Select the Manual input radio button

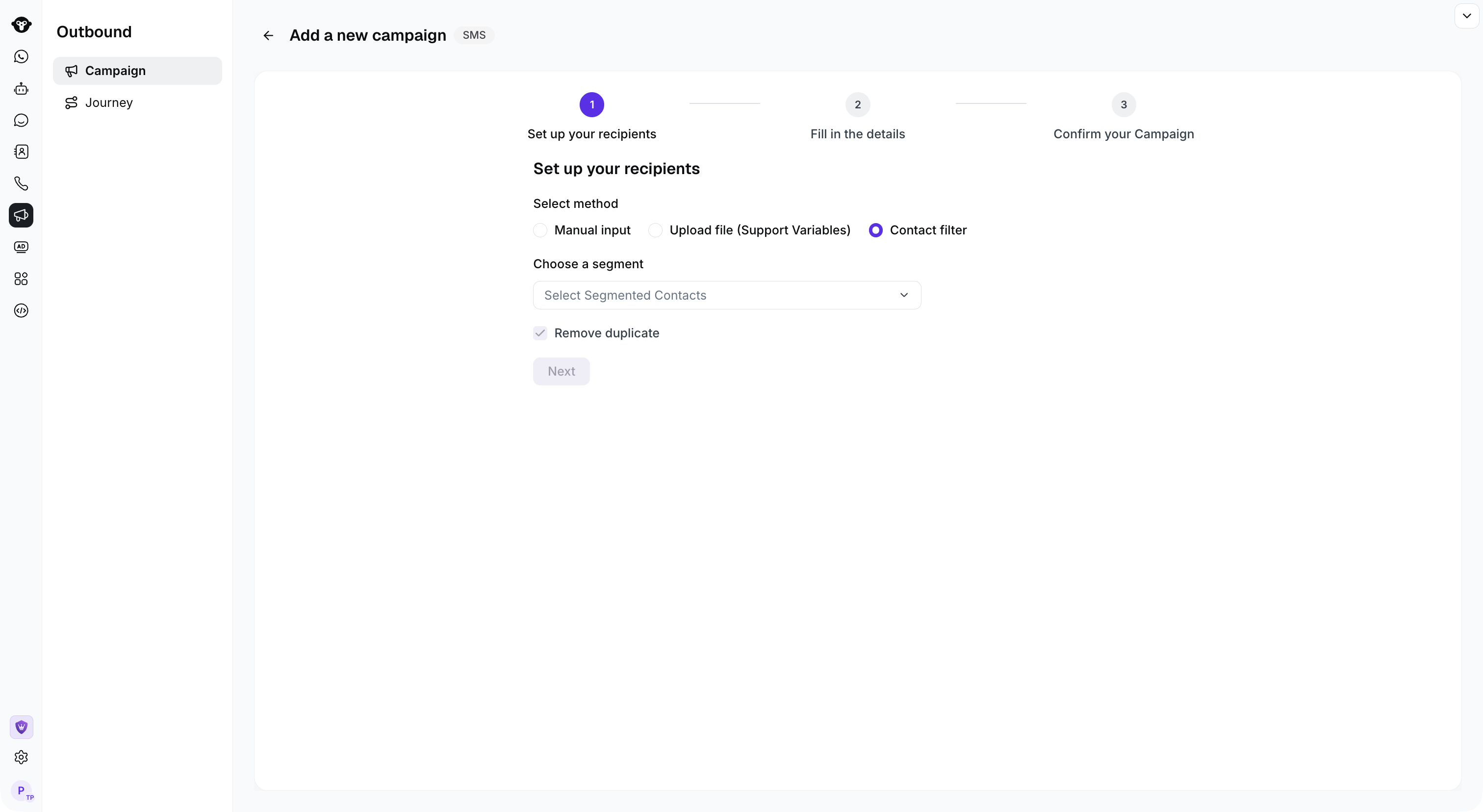pyautogui.click(x=540, y=230)
